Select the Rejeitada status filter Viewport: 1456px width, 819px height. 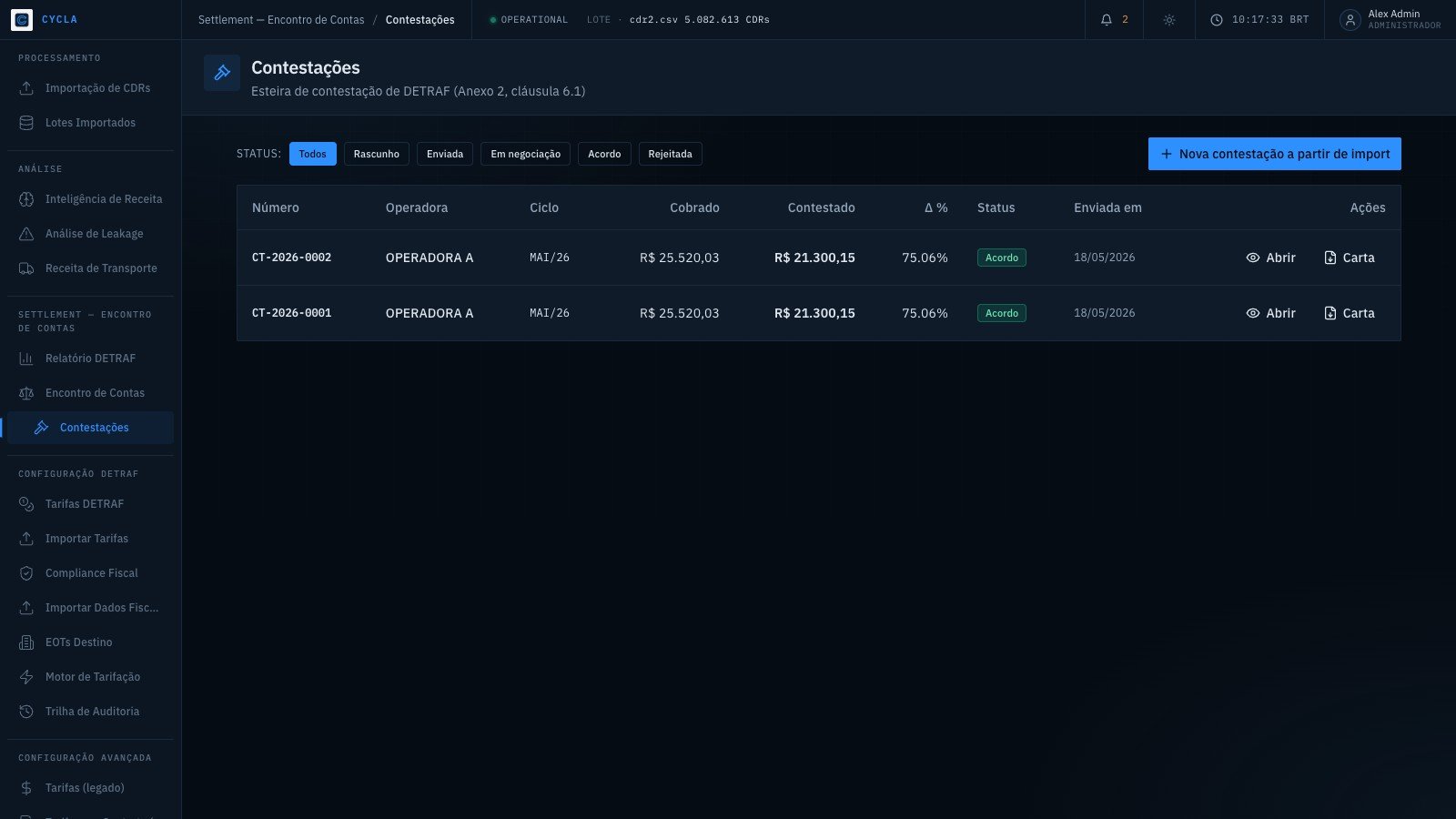point(671,154)
